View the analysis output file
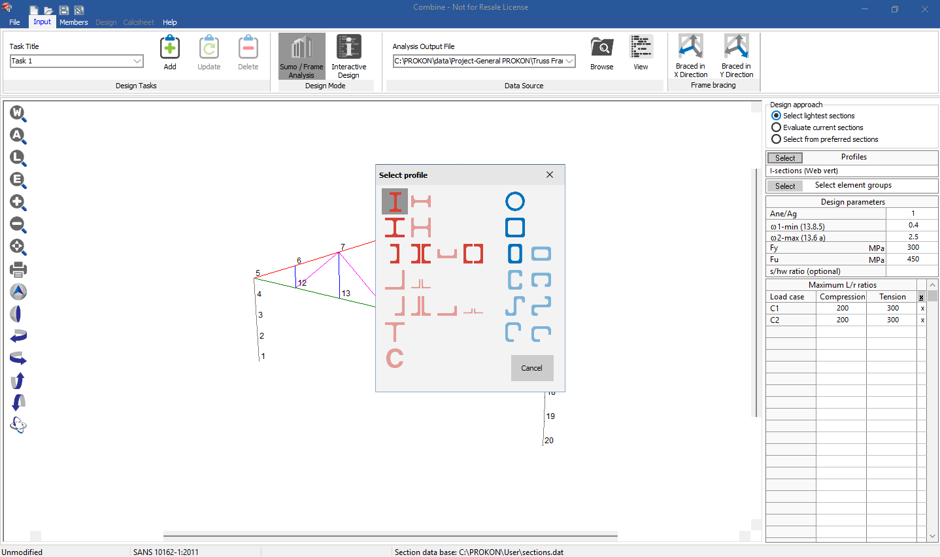Viewport: 940px width, 557px height. (640, 53)
